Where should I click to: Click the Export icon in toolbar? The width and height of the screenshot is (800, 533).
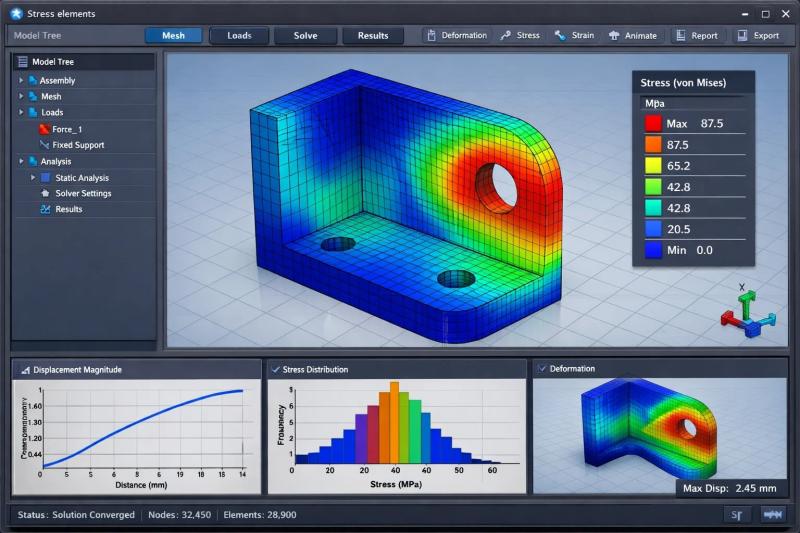click(x=742, y=36)
